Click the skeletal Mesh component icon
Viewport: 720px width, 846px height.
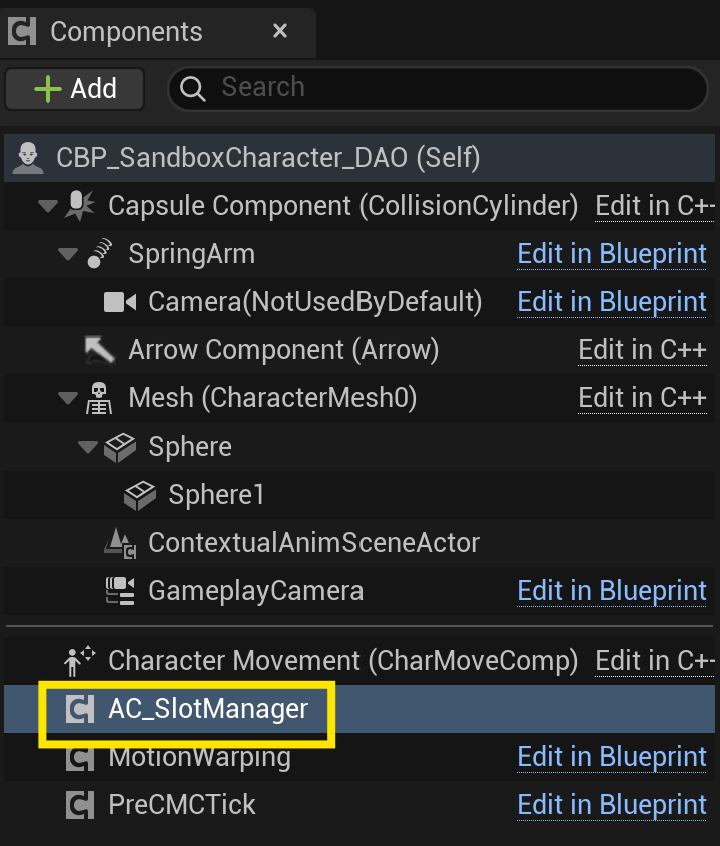99,398
